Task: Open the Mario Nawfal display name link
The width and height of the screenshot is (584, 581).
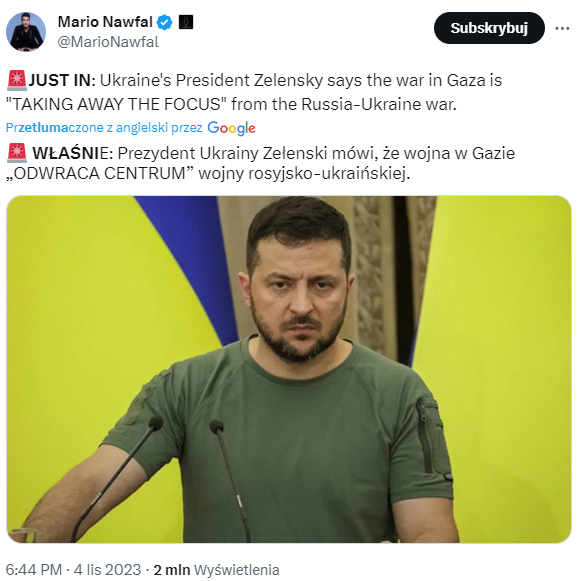Action: click(105, 22)
